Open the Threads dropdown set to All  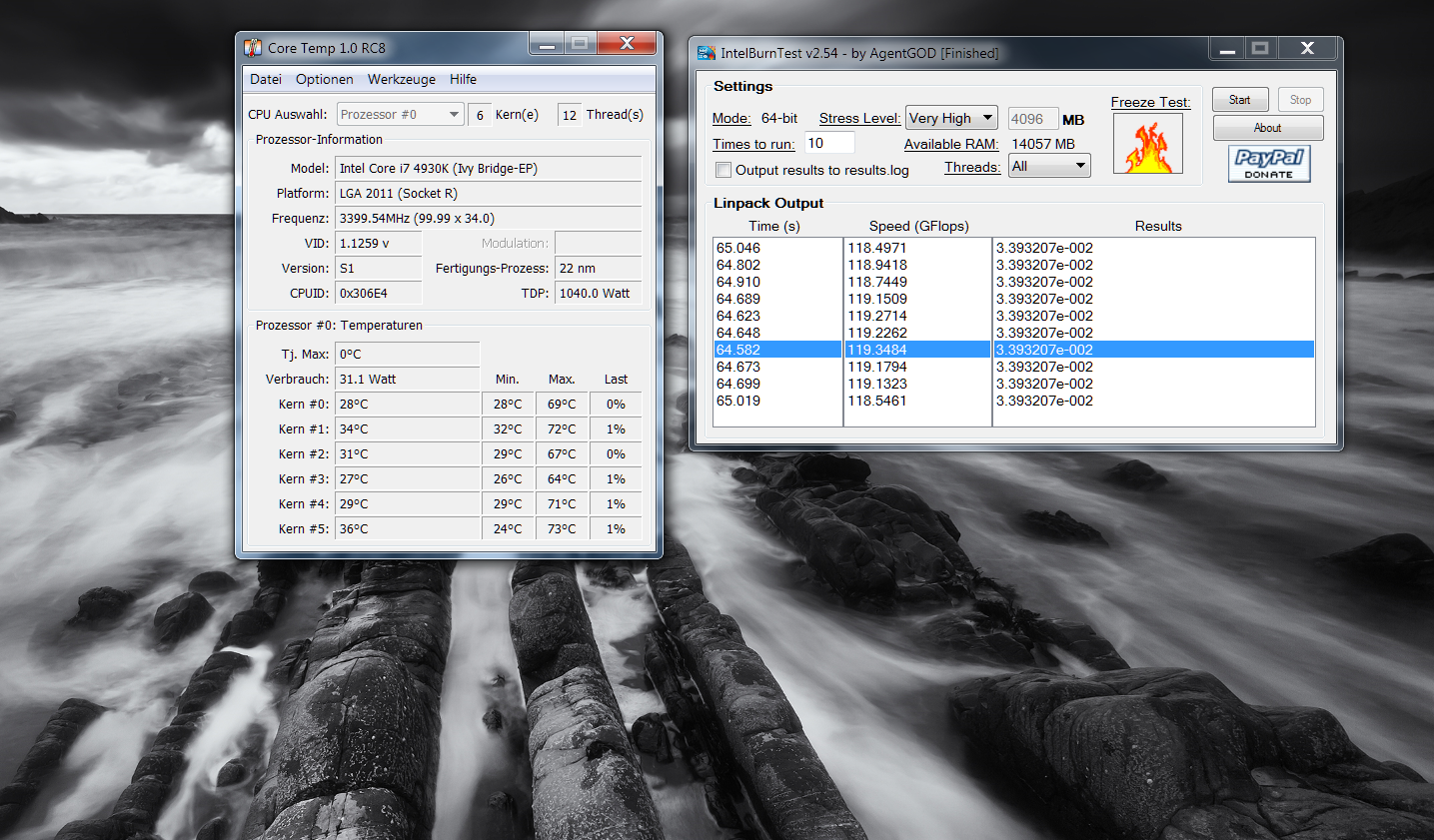[1049, 166]
